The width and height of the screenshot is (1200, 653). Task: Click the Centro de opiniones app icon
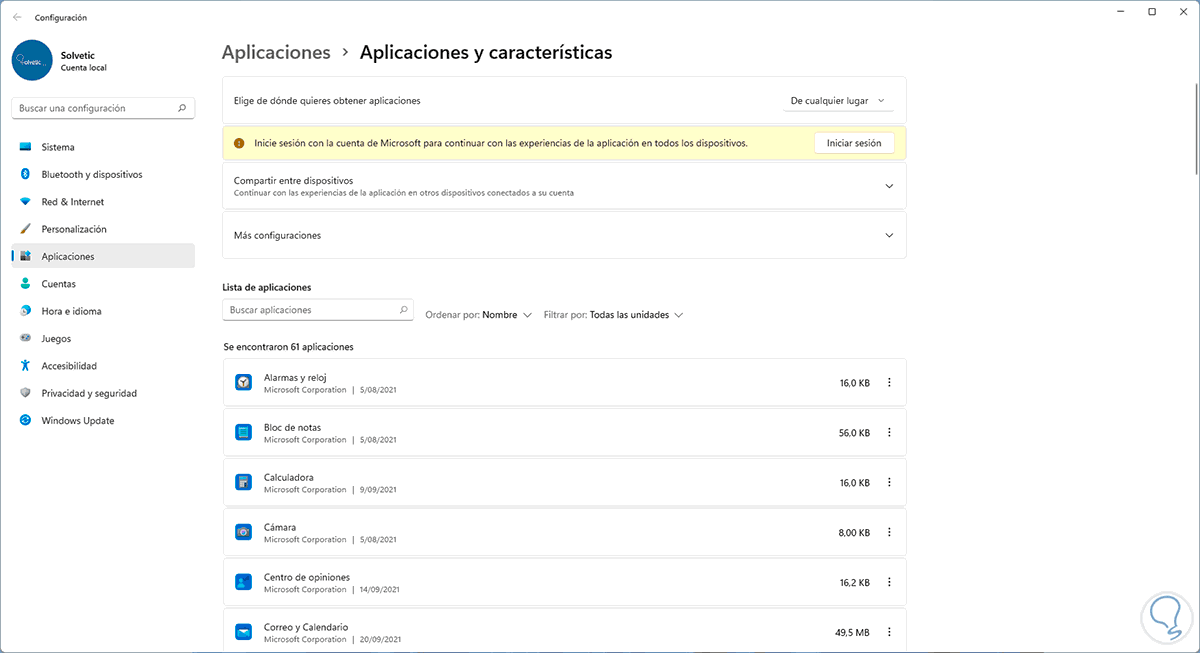pyautogui.click(x=243, y=582)
